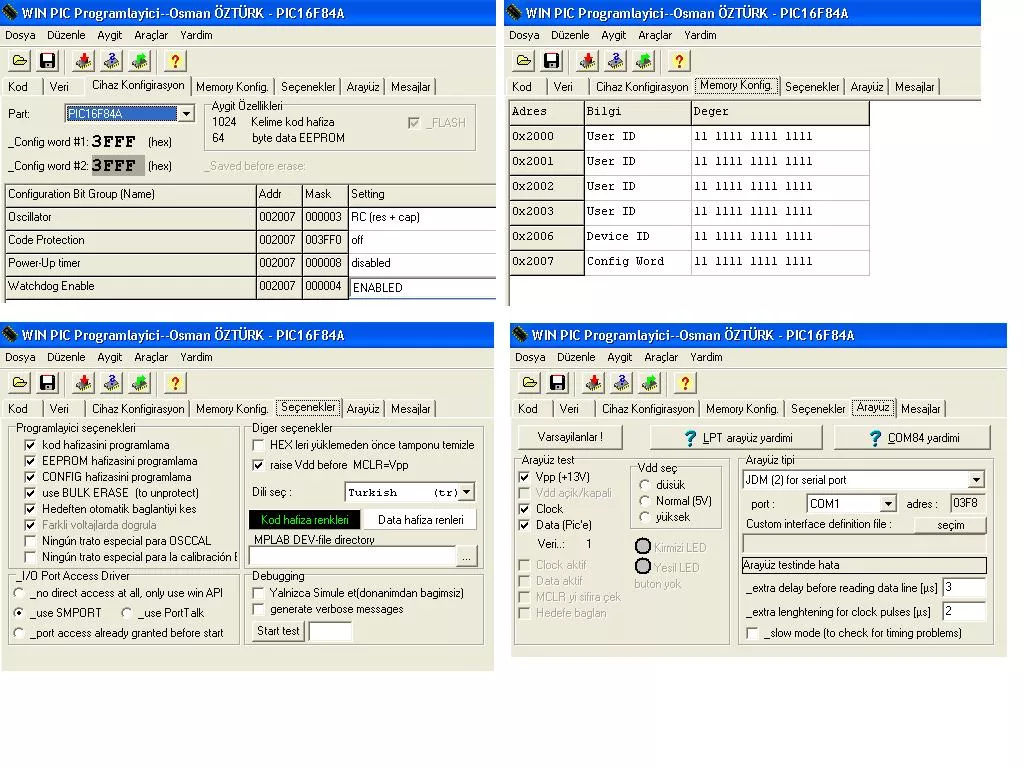The image size is (1024, 768).
Task: Click the save floppy icon in the Memory Konfig. window
Action: (551, 61)
